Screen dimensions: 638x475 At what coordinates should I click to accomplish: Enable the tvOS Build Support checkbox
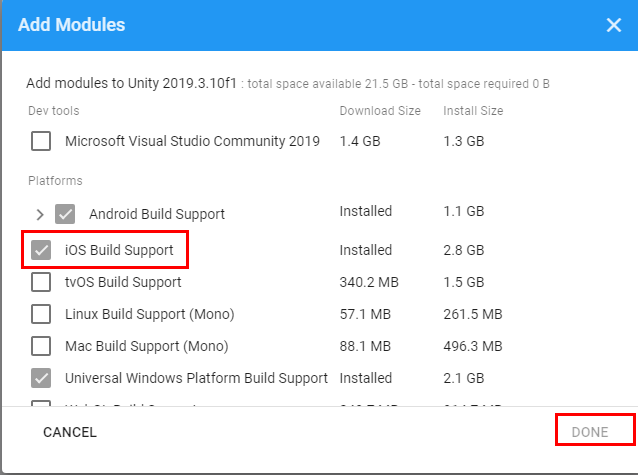coord(41,283)
